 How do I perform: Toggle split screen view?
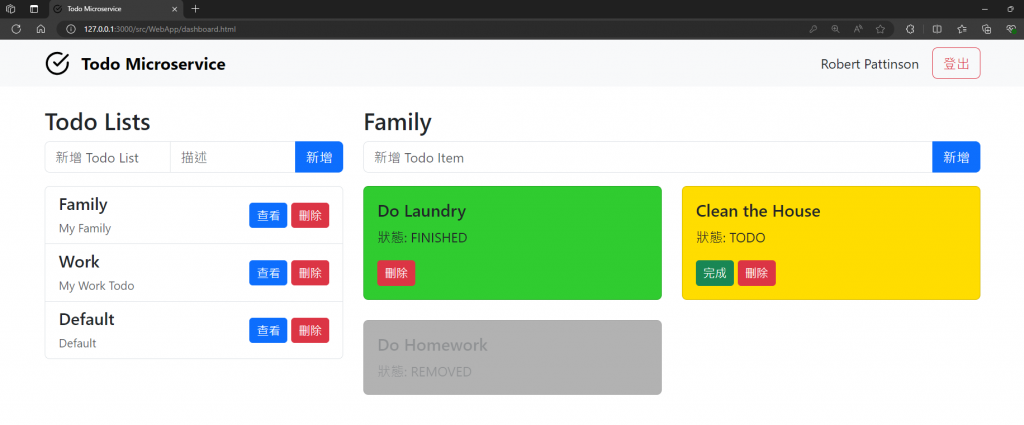[936, 29]
